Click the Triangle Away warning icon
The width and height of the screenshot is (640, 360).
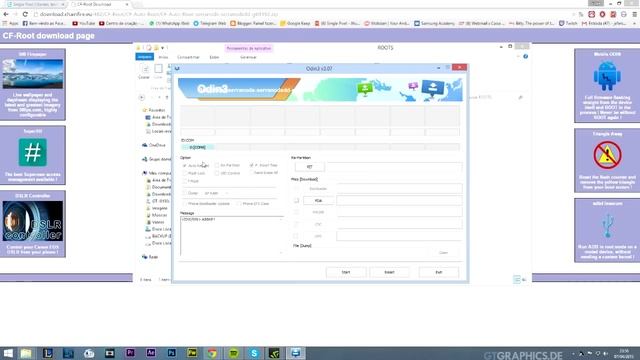[607, 155]
